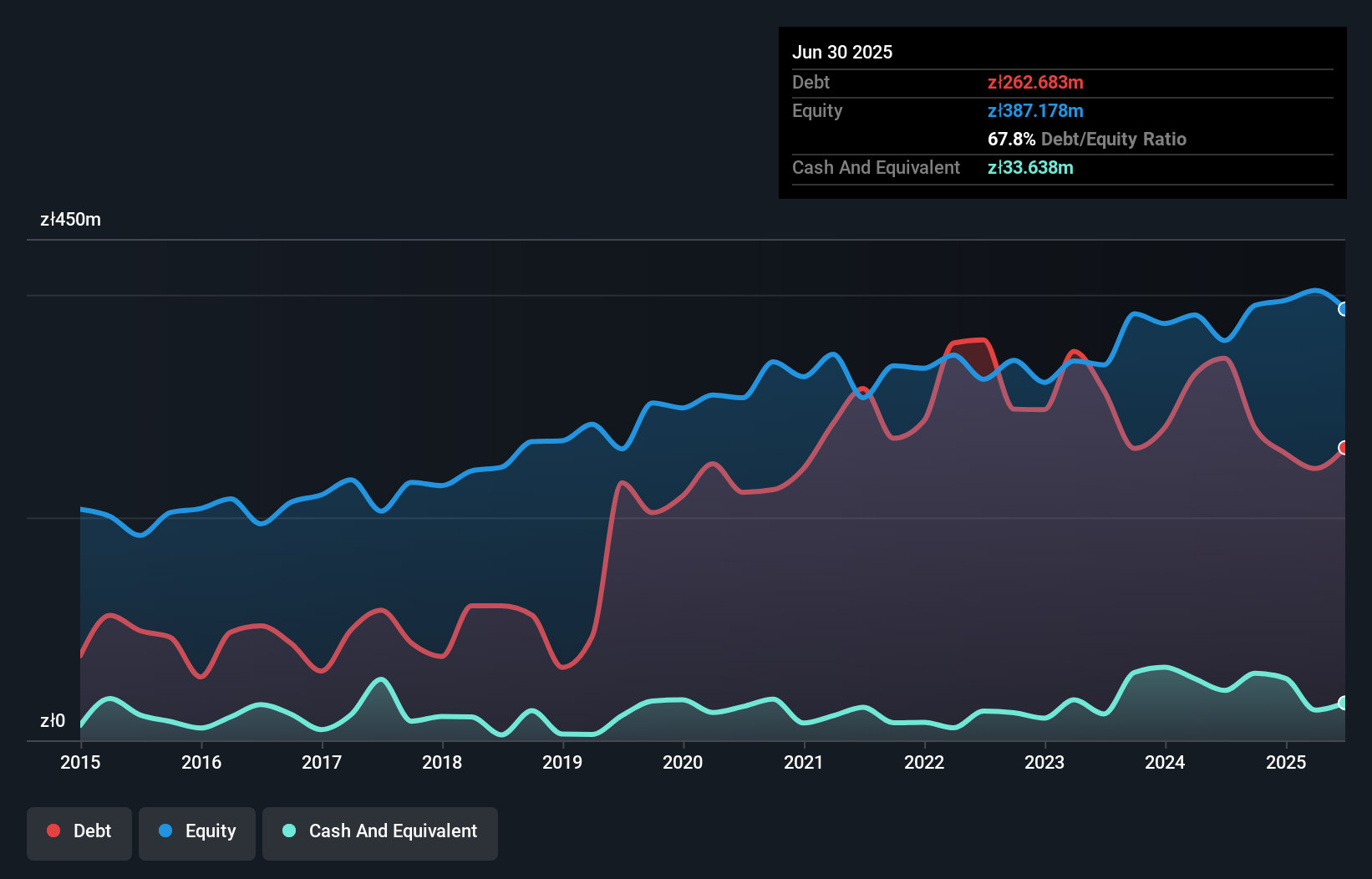This screenshot has height=879, width=1372.
Task: Click the 2019 label on the x-axis
Action: click(562, 762)
